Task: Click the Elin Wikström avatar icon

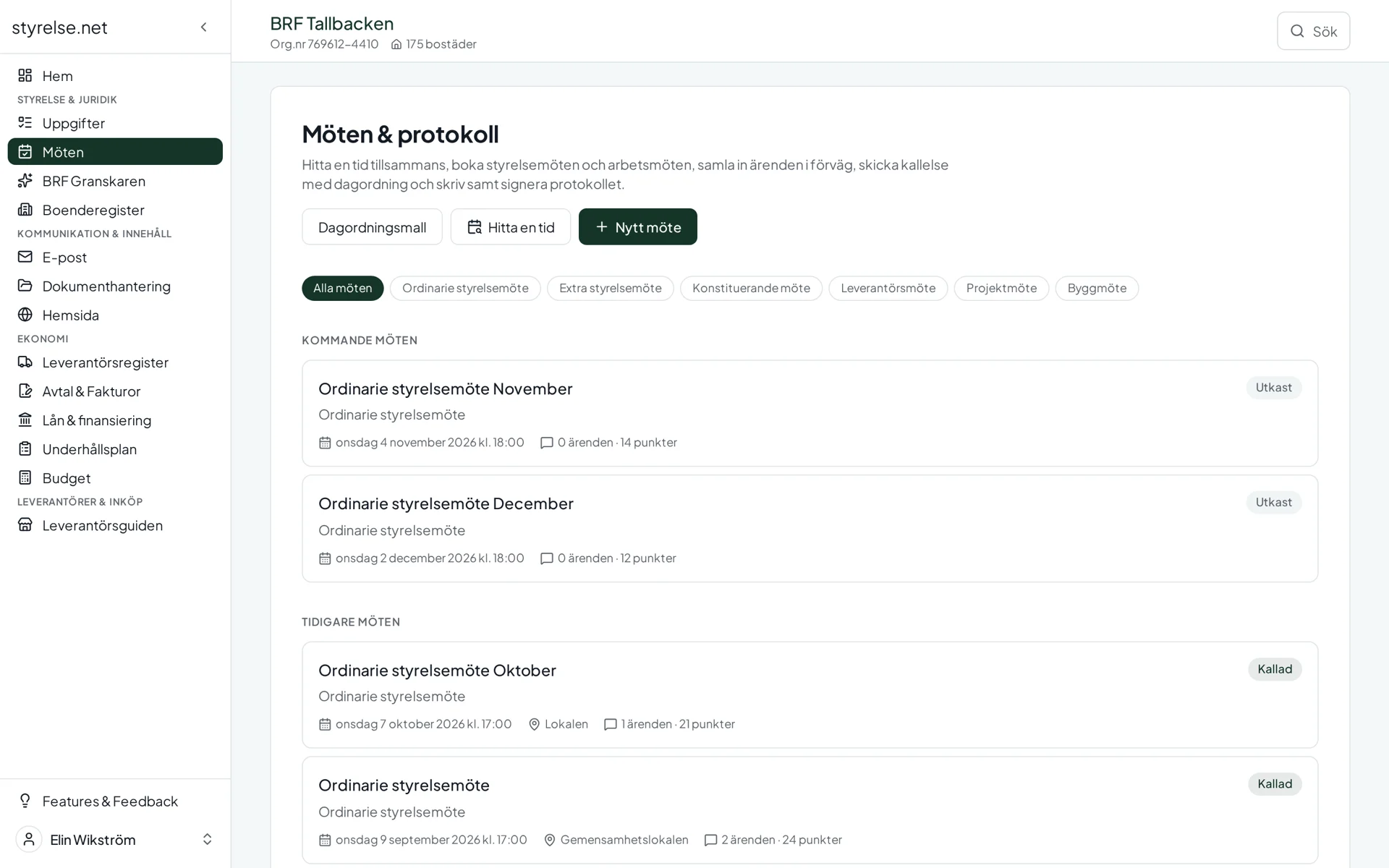Action: coord(29,839)
